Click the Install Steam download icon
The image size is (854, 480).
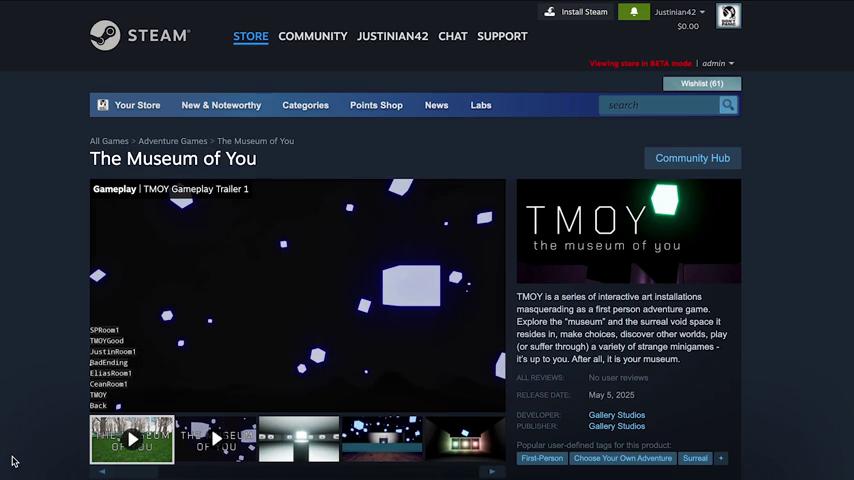point(550,11)
